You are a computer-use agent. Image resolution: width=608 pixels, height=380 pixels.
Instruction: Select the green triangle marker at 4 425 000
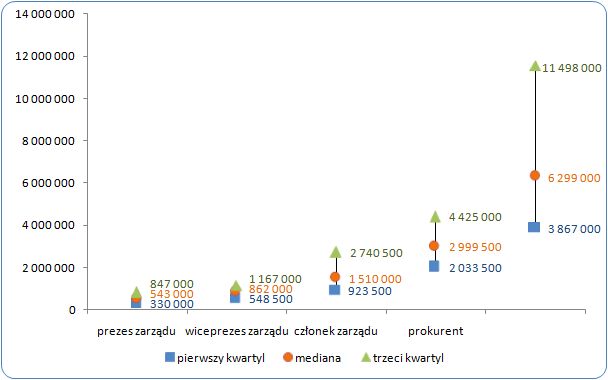coord(435,217)
